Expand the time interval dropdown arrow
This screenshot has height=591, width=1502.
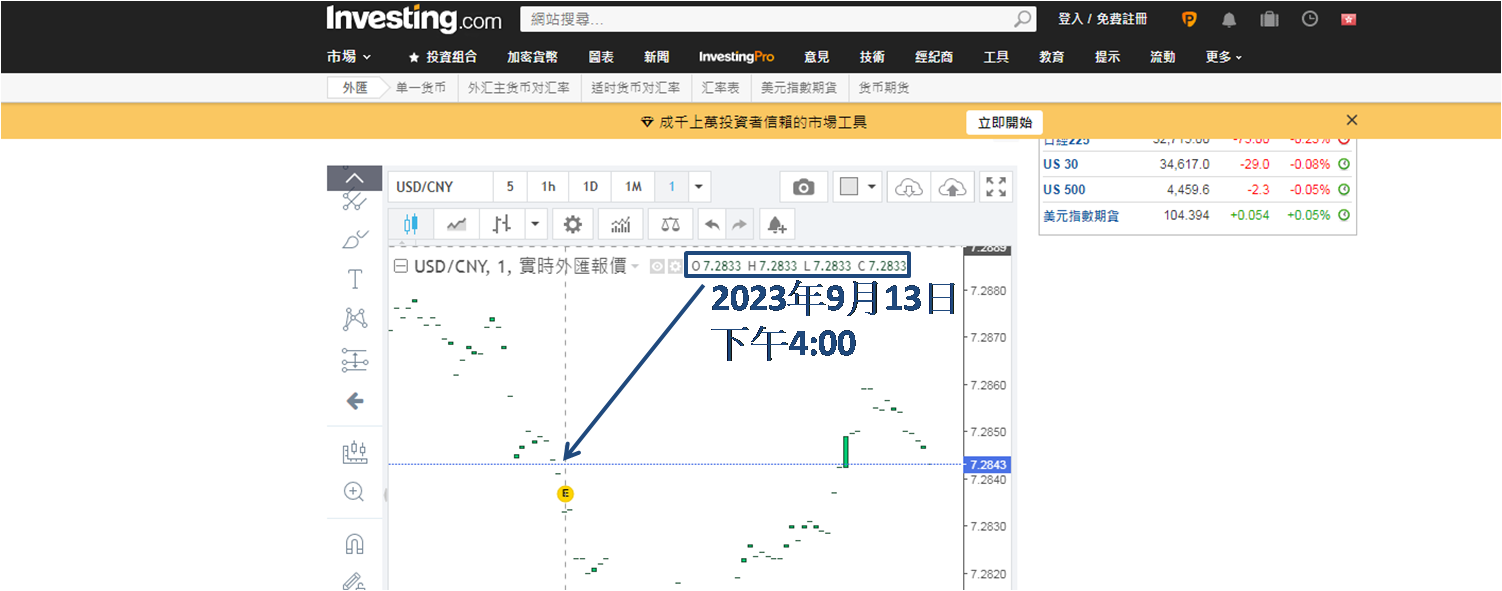699,187
